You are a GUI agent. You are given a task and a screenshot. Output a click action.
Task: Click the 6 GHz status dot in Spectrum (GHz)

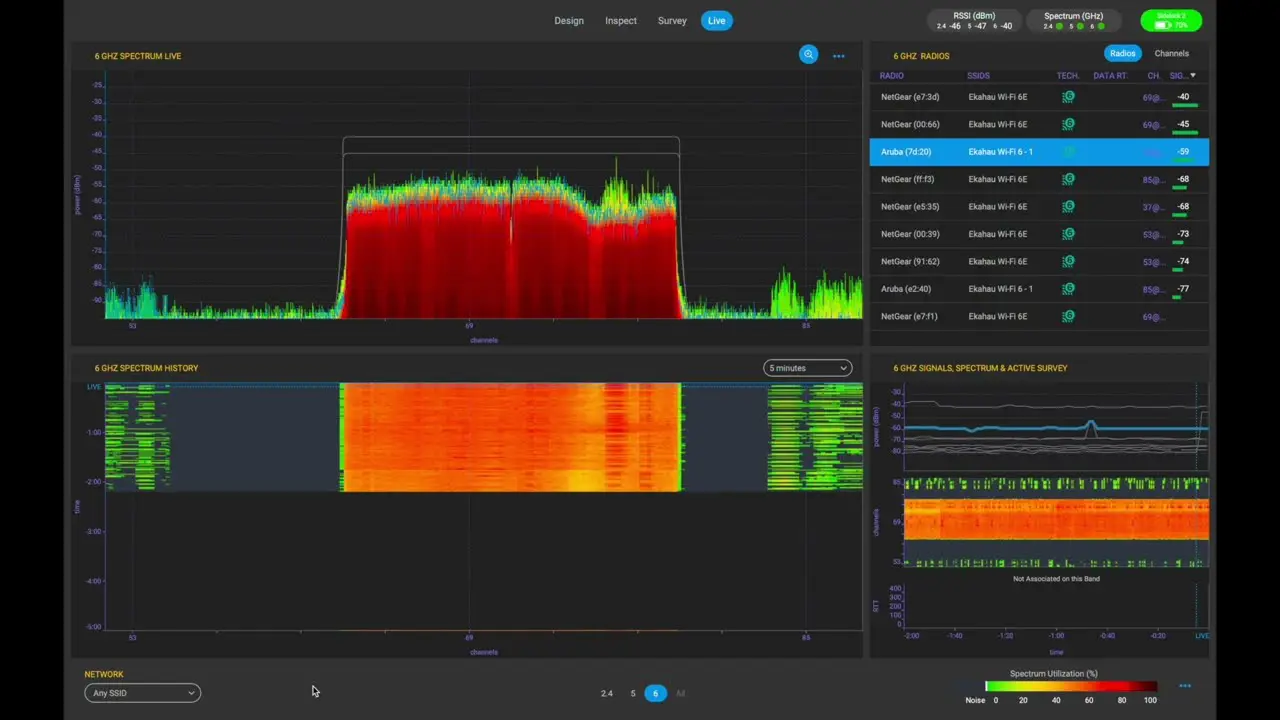coord(1101,26)
